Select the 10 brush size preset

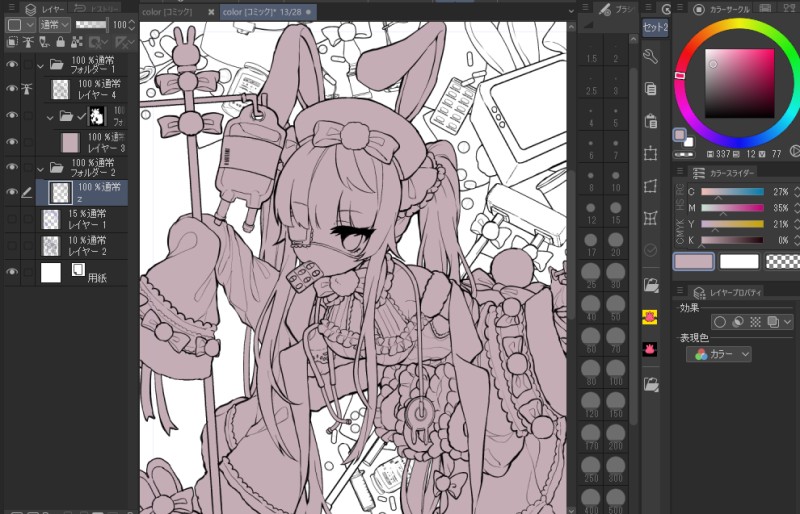coord(616,181)
